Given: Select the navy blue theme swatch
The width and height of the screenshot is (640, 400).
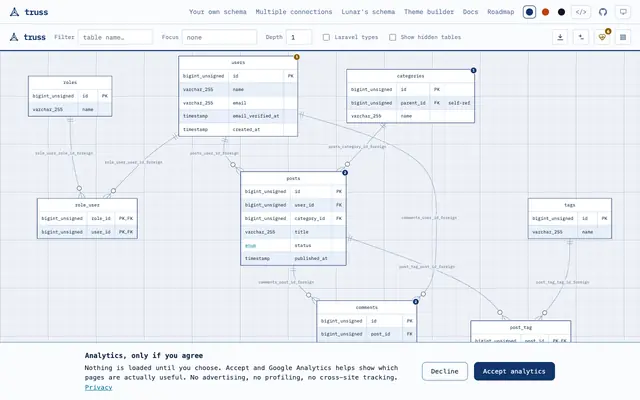Looking at the screenshot, I should point(529,12).
